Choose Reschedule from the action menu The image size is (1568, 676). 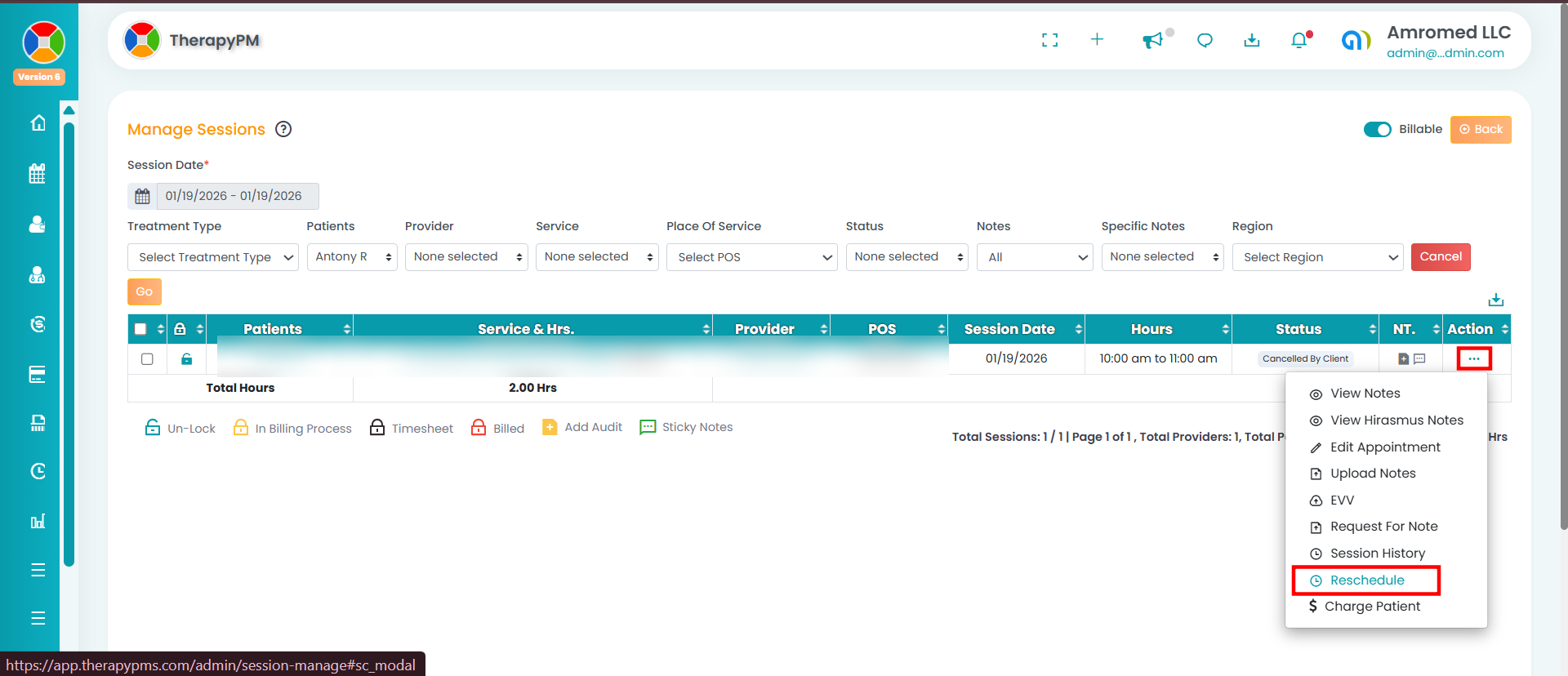pos(1367,580)
